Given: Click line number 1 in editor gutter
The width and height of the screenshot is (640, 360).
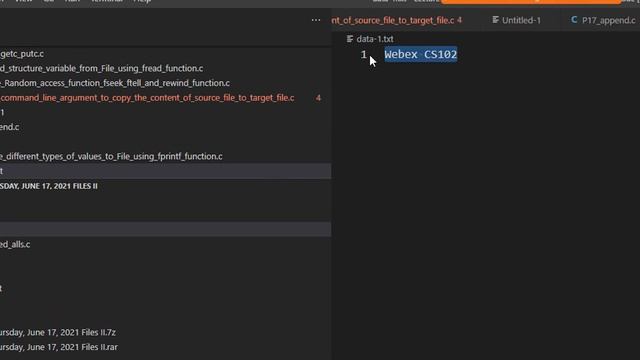Looking at the screenshot, I should point(364,54).
